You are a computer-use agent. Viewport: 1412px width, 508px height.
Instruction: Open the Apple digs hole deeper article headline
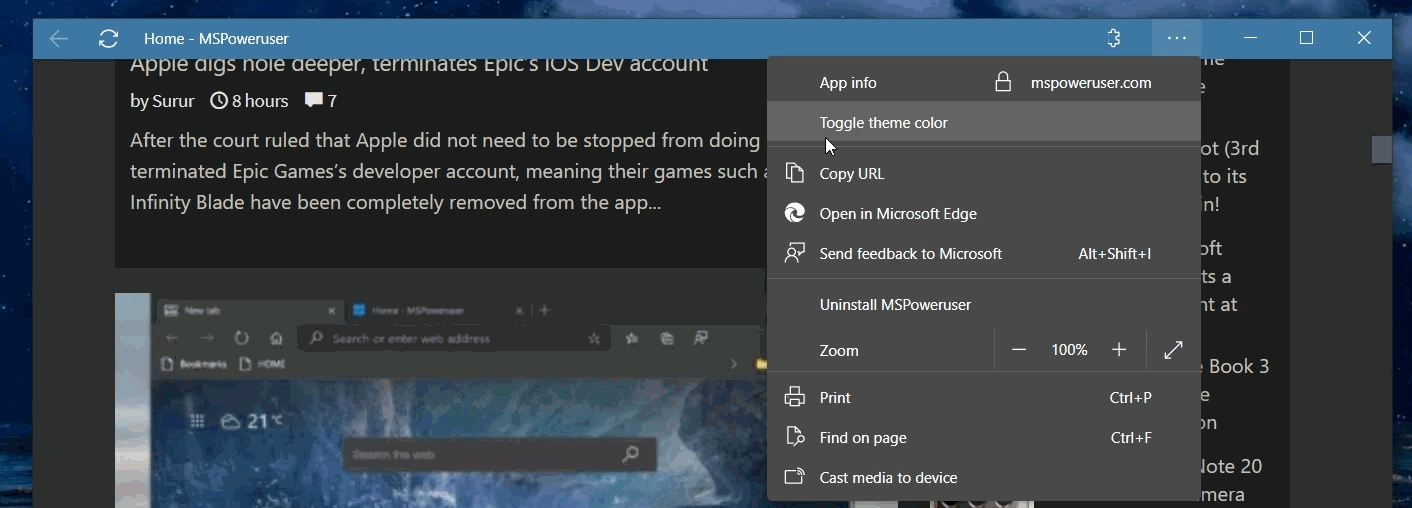tap(419, 65)
